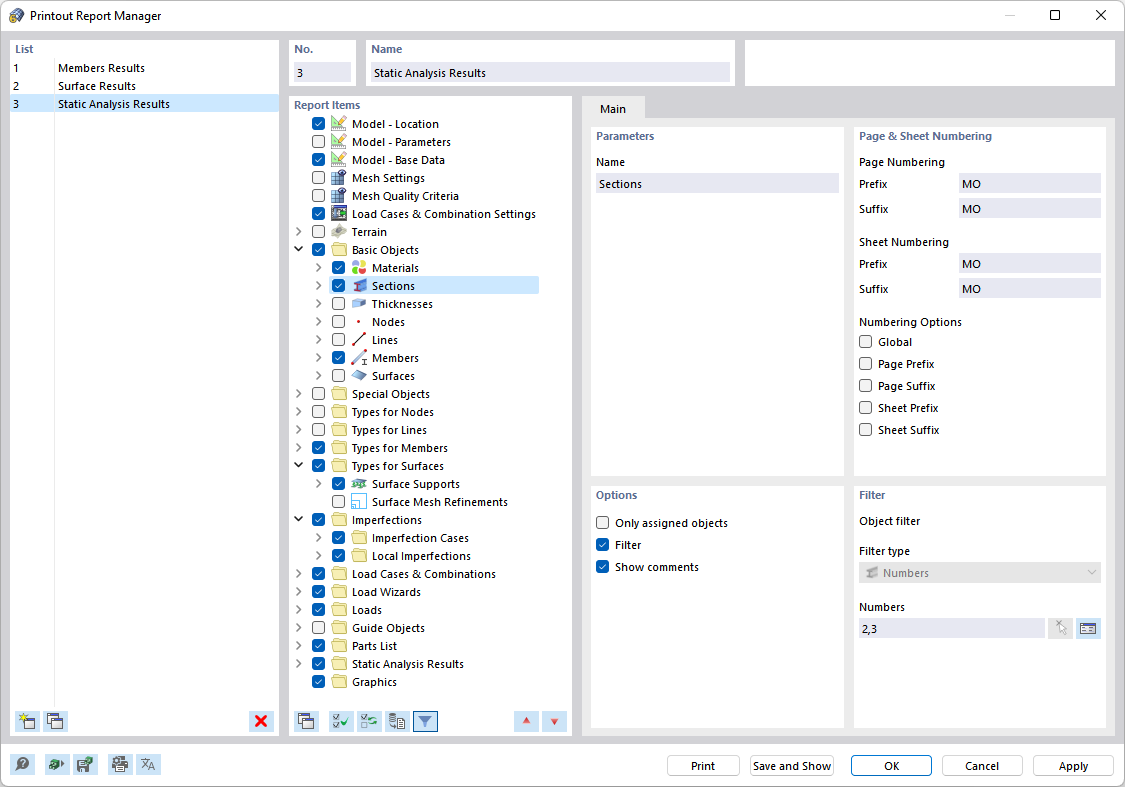The image size is (1125, 787).
Task: Disable the Show comments option
Action: (x=603, y=566)
